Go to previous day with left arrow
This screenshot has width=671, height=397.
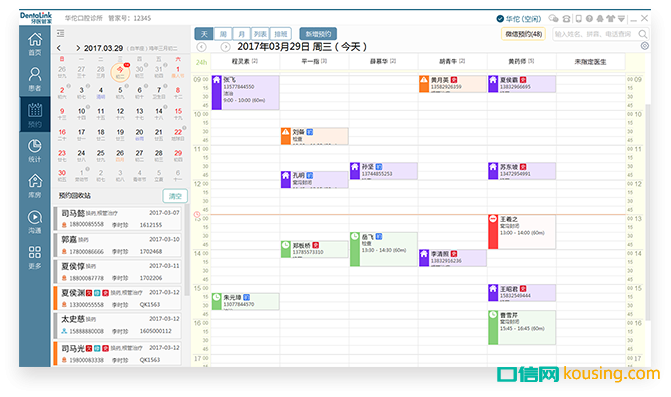click(202, 47)
